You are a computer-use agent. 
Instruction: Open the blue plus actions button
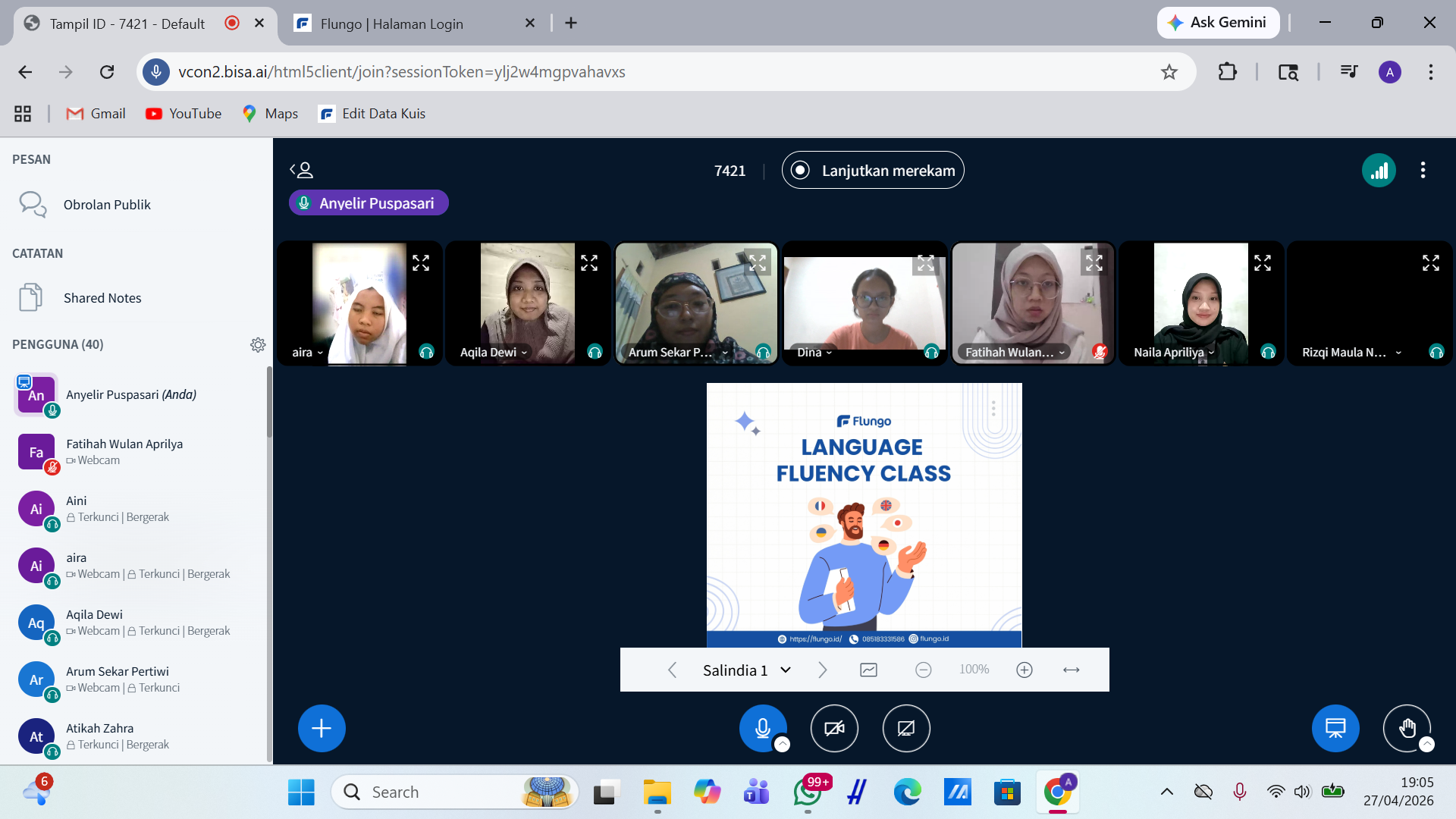point(322,728)
